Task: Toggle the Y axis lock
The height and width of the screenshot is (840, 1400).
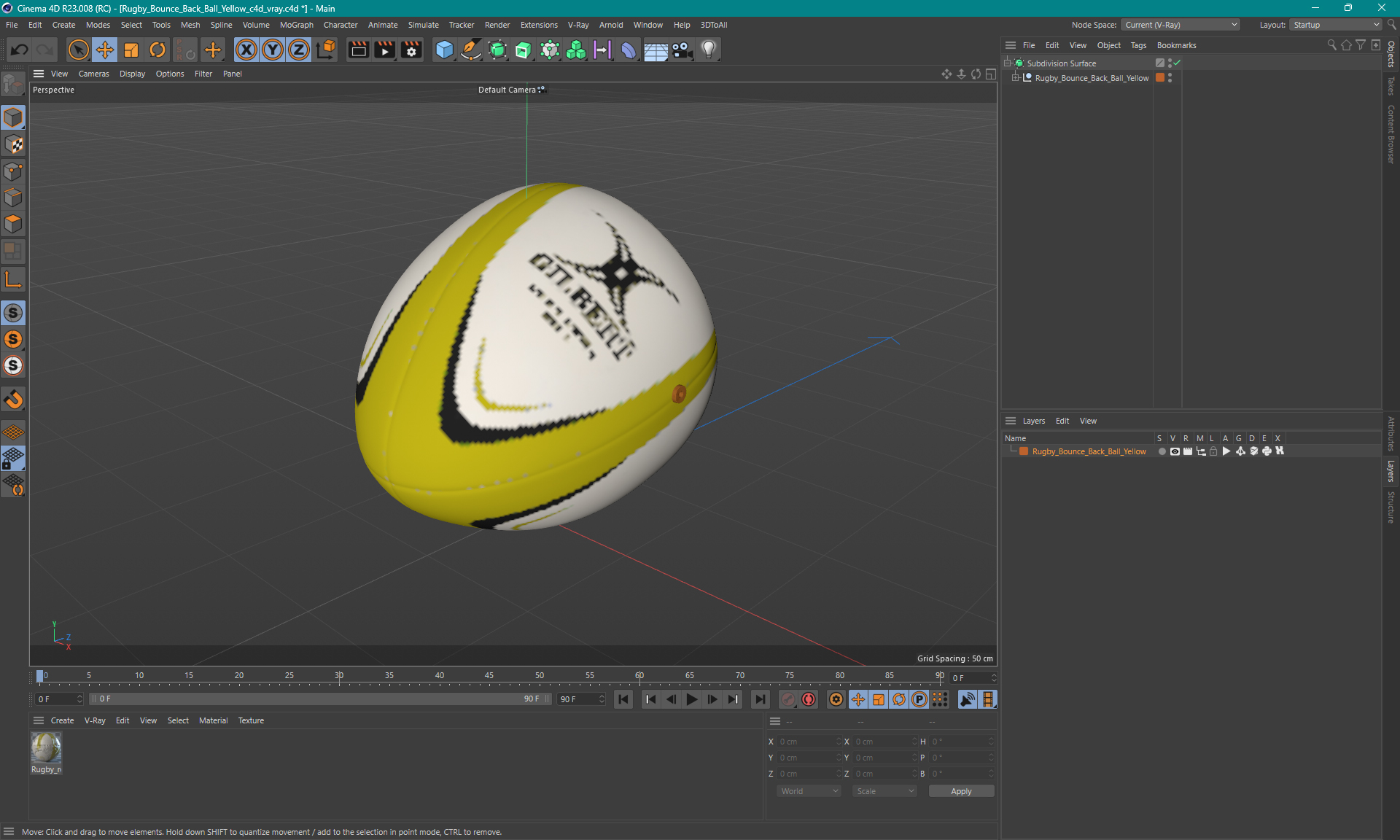Action: coord(273,50)
